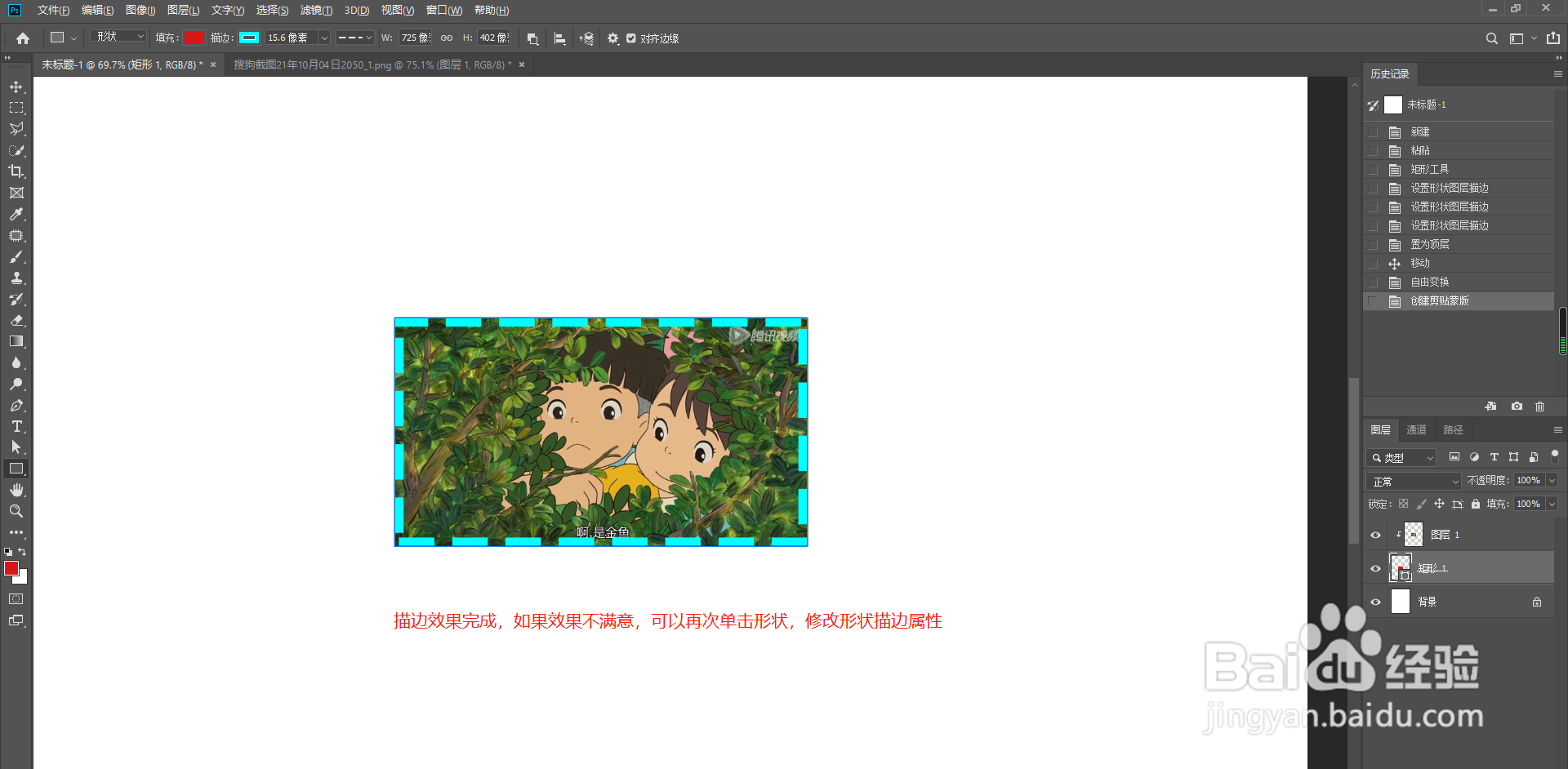
Task: Create new snapshot camera icon
Action: click(x=1517, y=407)
